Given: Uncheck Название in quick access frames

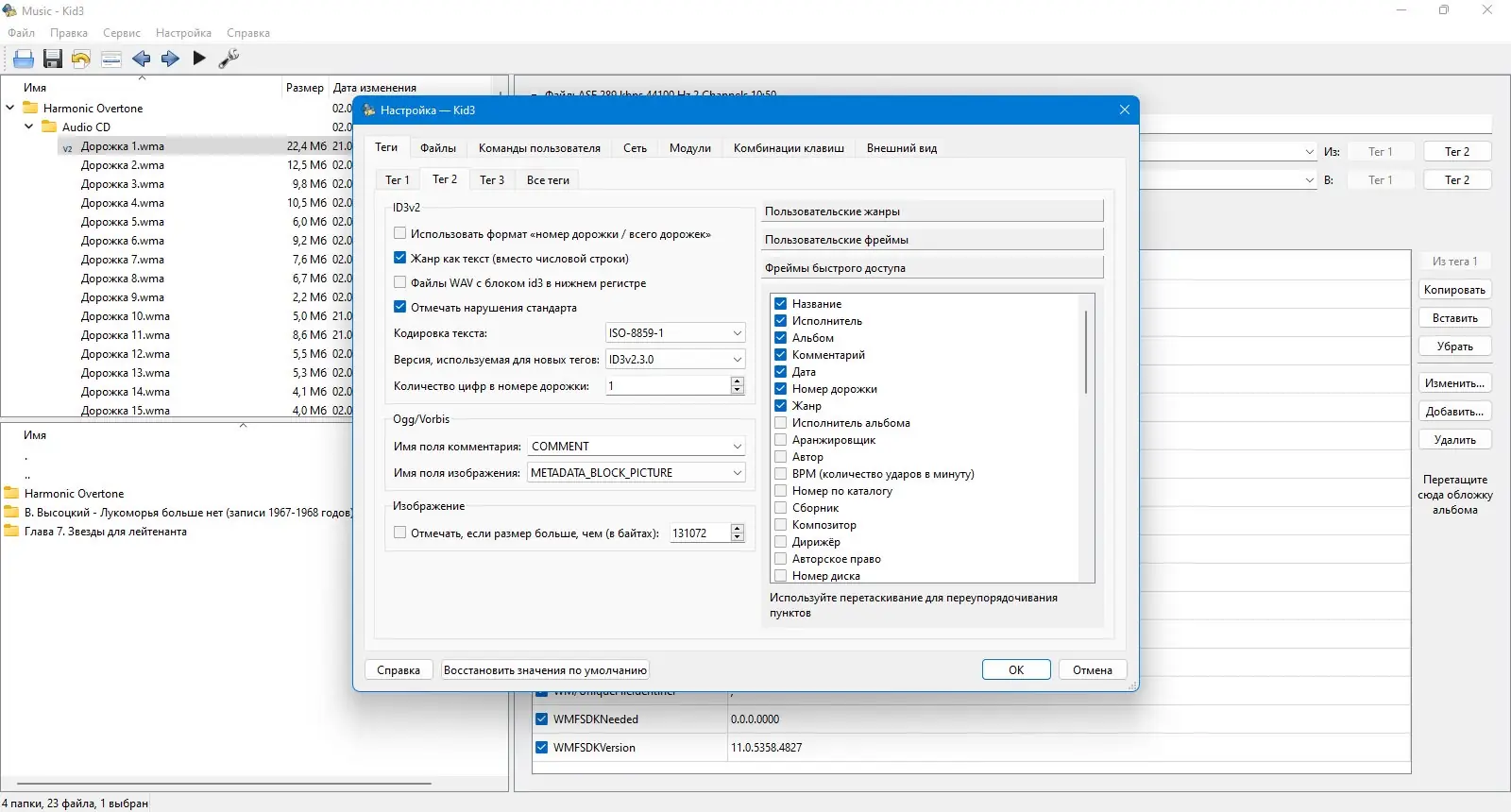Looking at the screenshot, I should click(781, 304).
